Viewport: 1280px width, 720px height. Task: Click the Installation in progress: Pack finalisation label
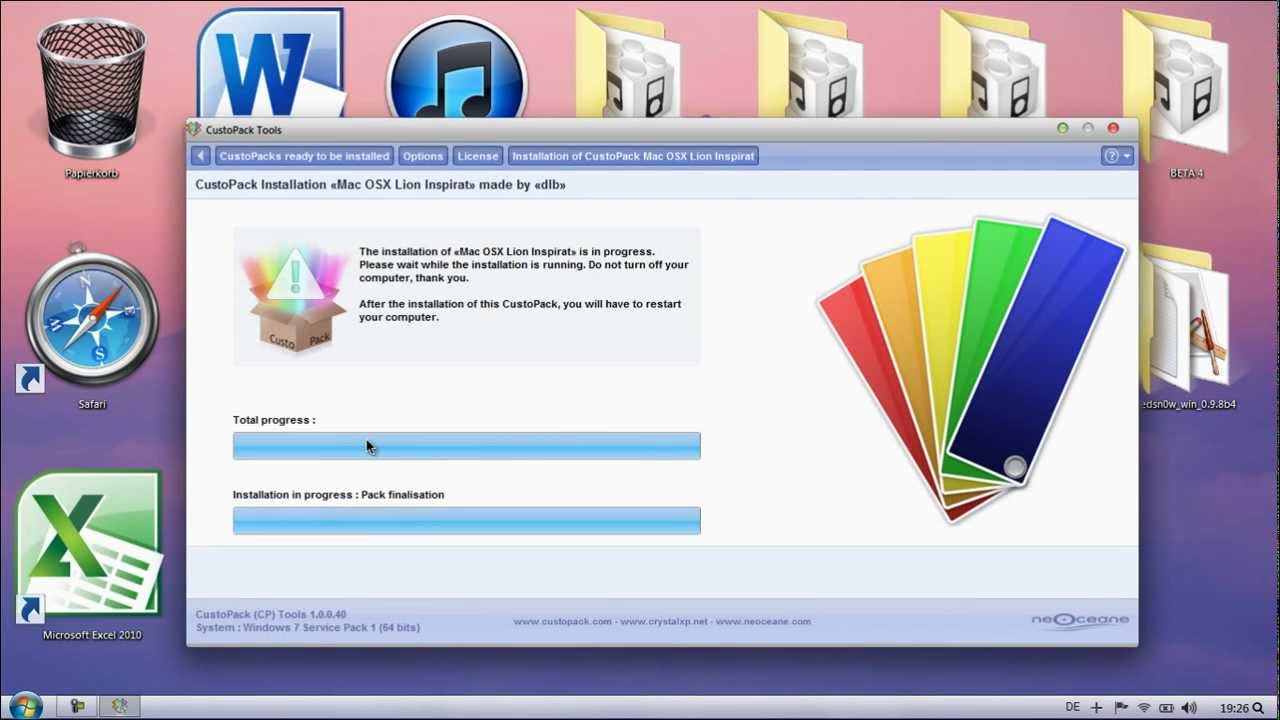338,495
